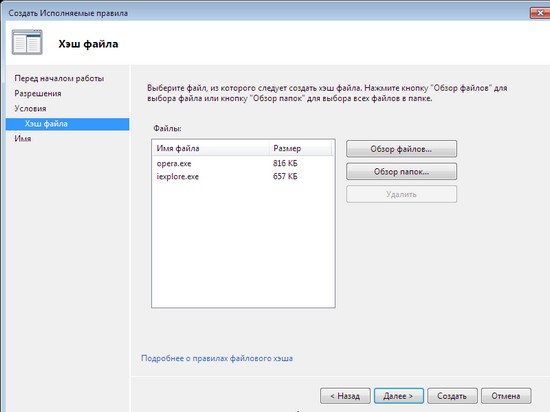
Task: Click the 816 КБ size cell
Action: 285,163
